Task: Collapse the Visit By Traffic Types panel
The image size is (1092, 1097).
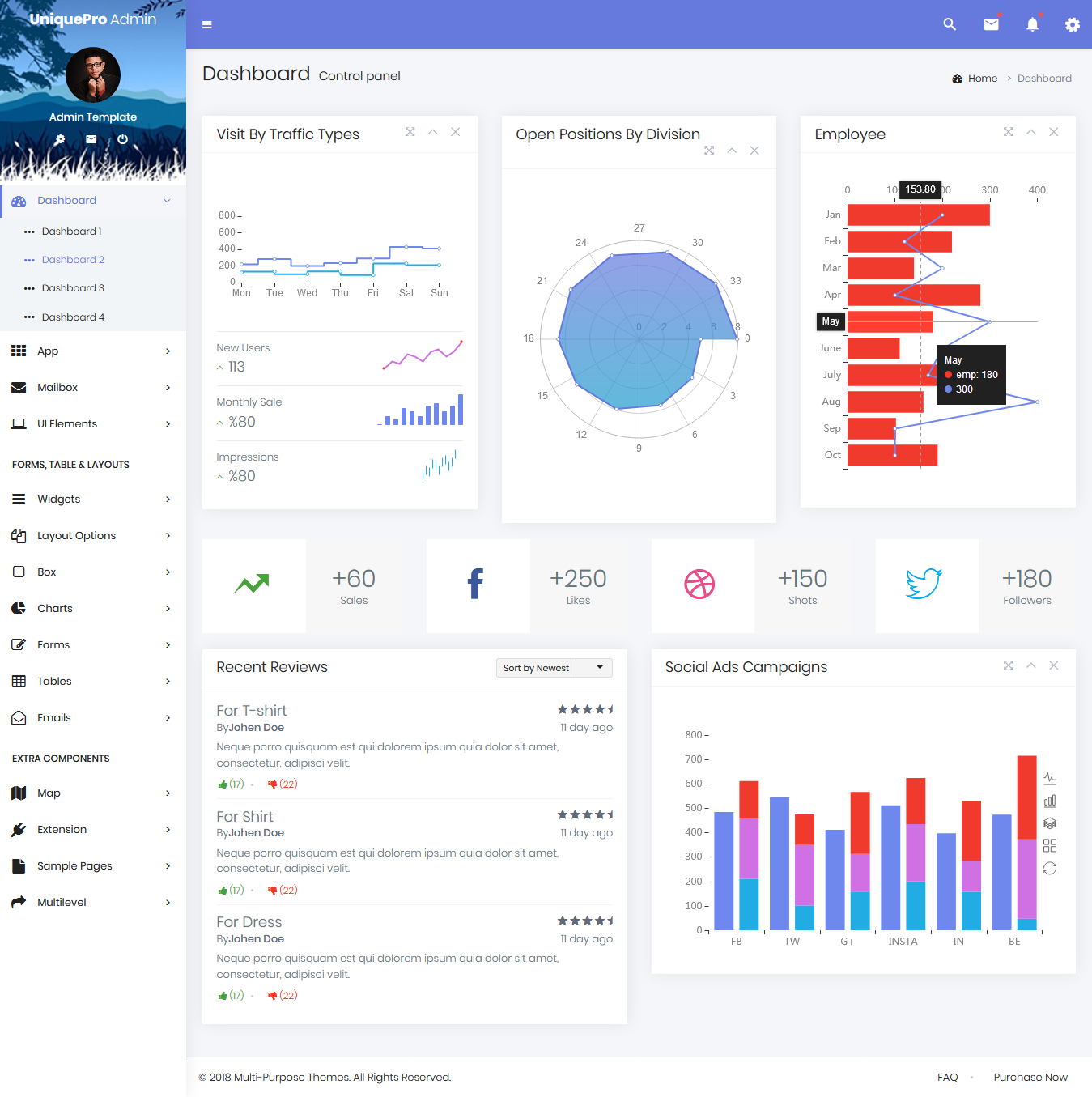Action: click(x=433, y=132)
